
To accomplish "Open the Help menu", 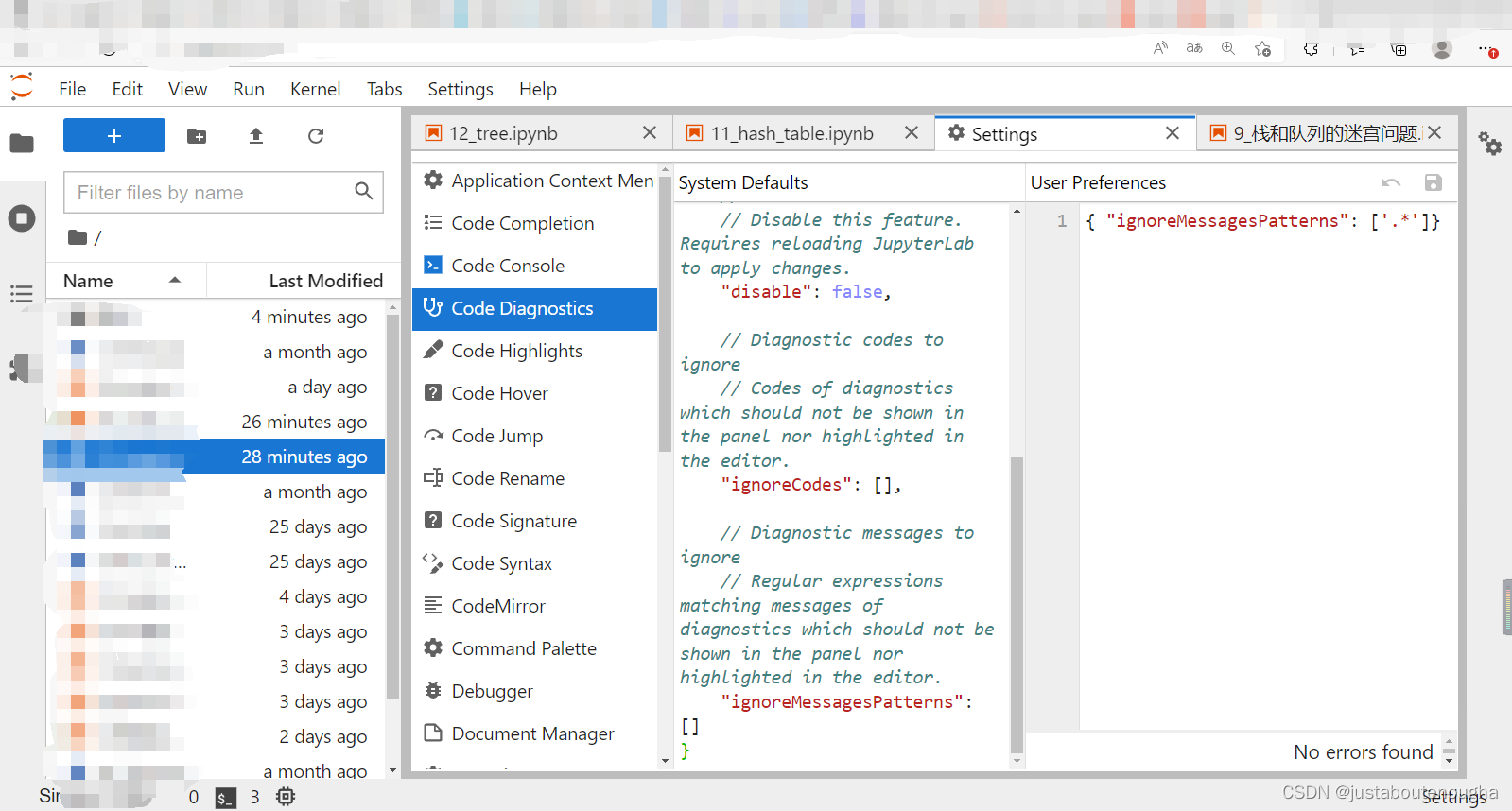I will click(537, 89).
